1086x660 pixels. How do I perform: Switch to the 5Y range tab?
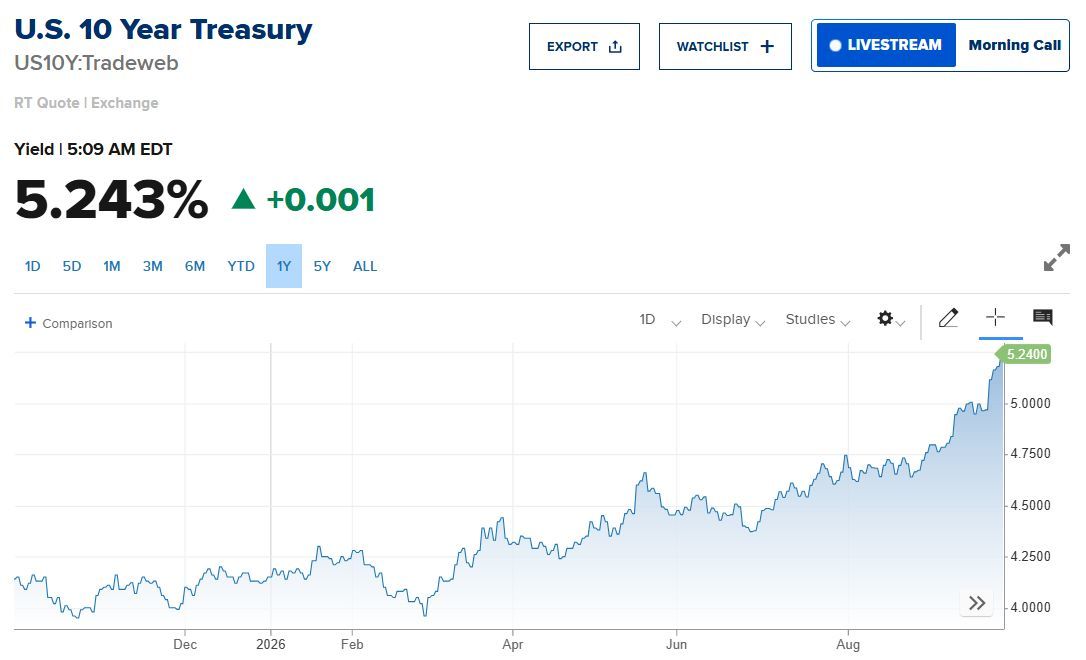[322, 266]
